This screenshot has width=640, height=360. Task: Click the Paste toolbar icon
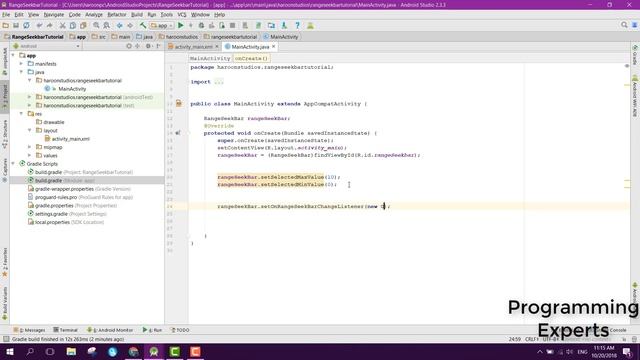pos(83,25)
